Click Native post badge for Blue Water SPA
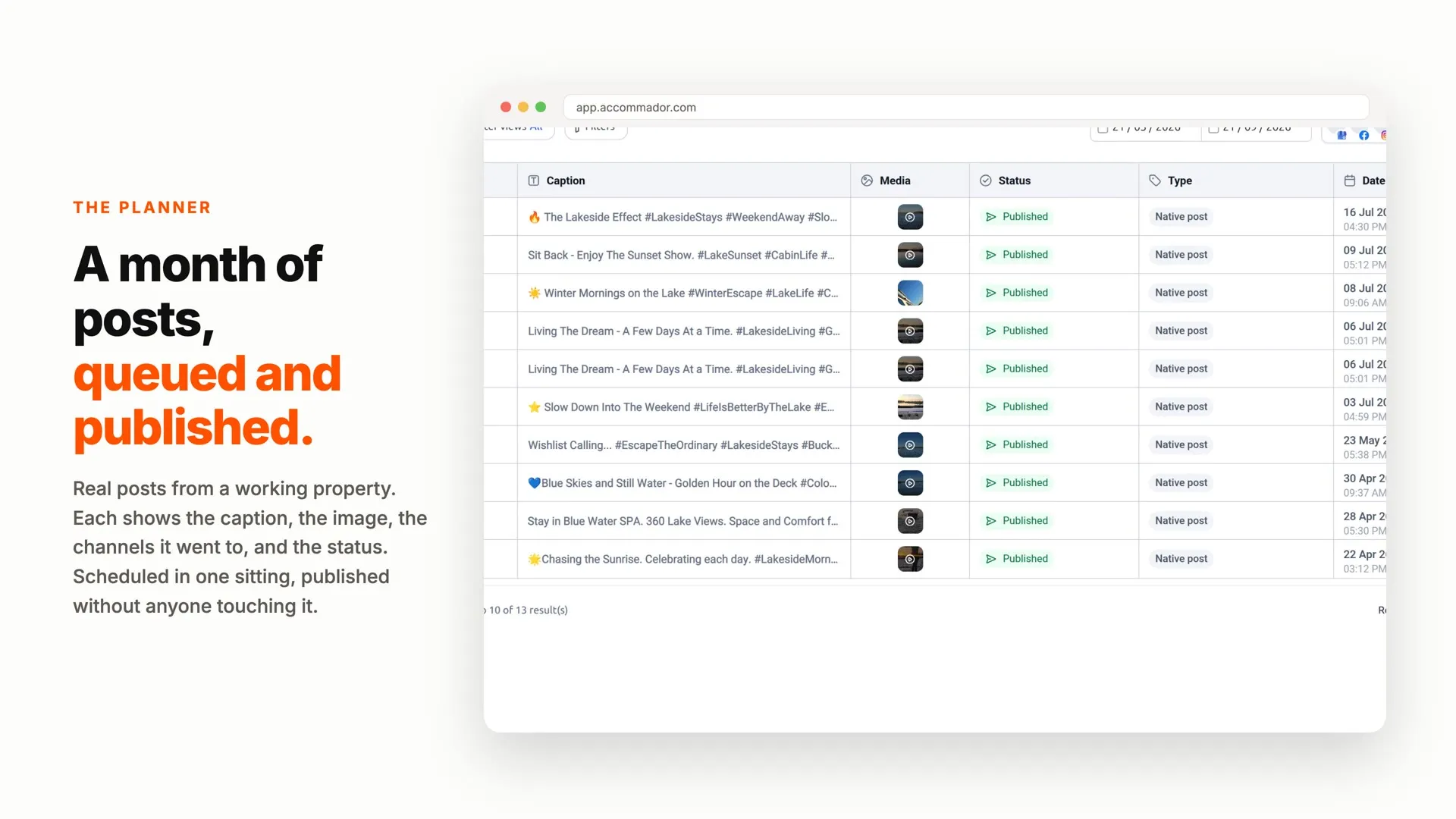 1181,521
